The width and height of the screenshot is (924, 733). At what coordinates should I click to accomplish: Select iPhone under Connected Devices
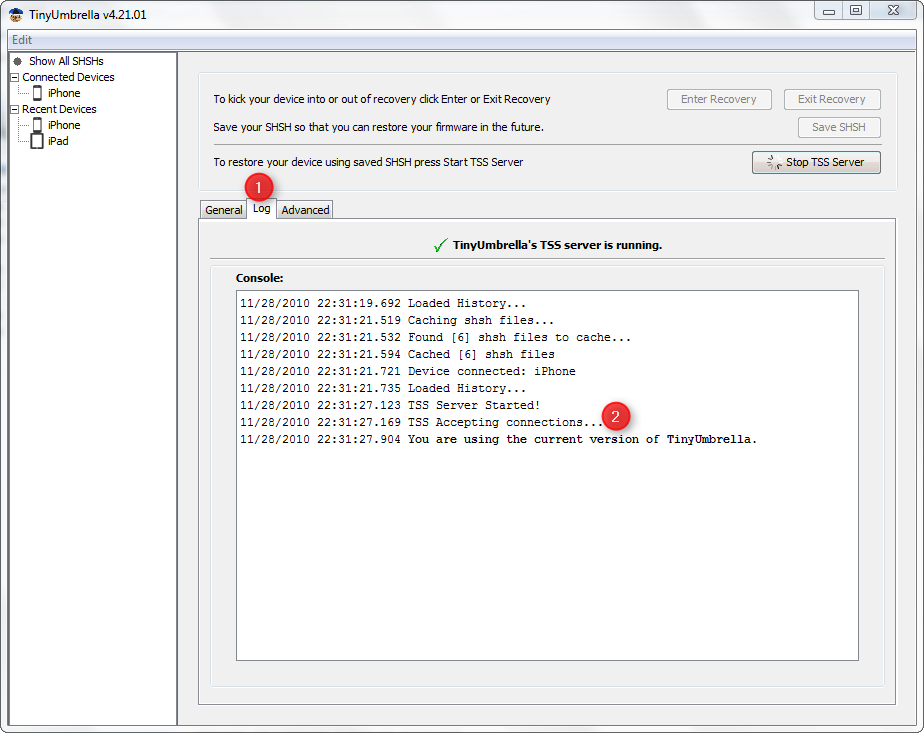click(x=64, y=93)
